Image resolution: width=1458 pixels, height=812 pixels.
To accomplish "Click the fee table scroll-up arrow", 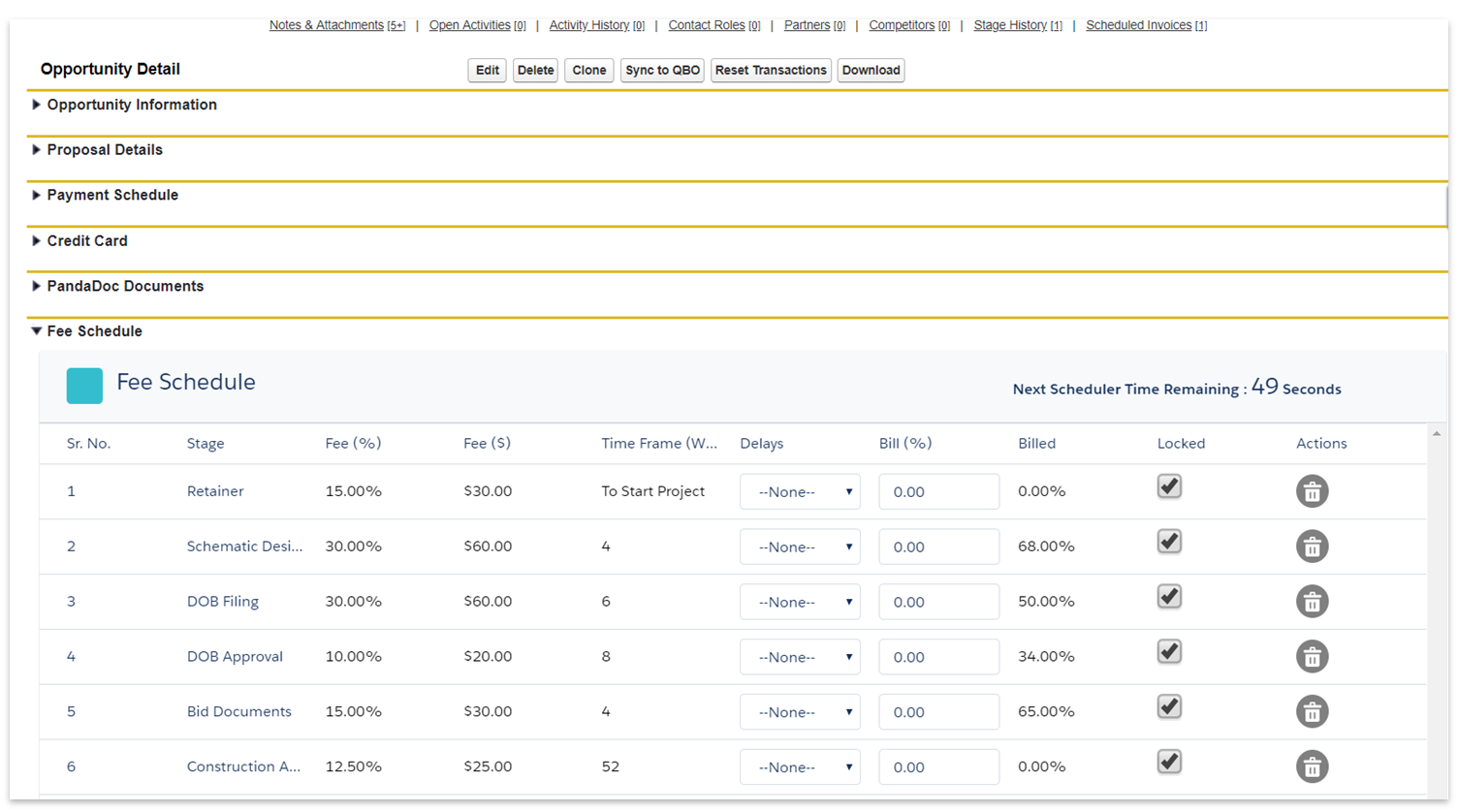I will pos(1437,434).
